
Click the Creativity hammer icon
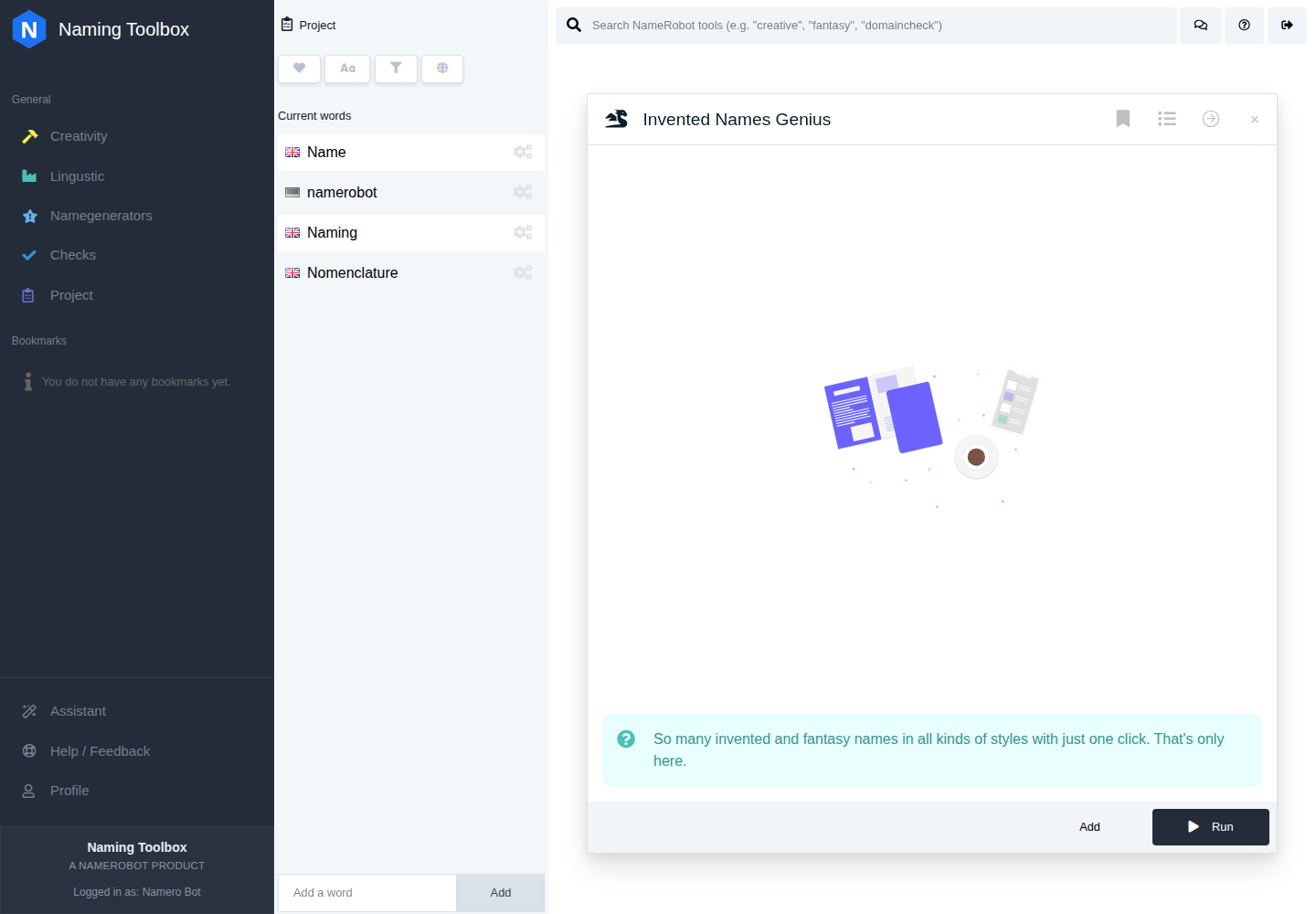[x=30, y=136]
